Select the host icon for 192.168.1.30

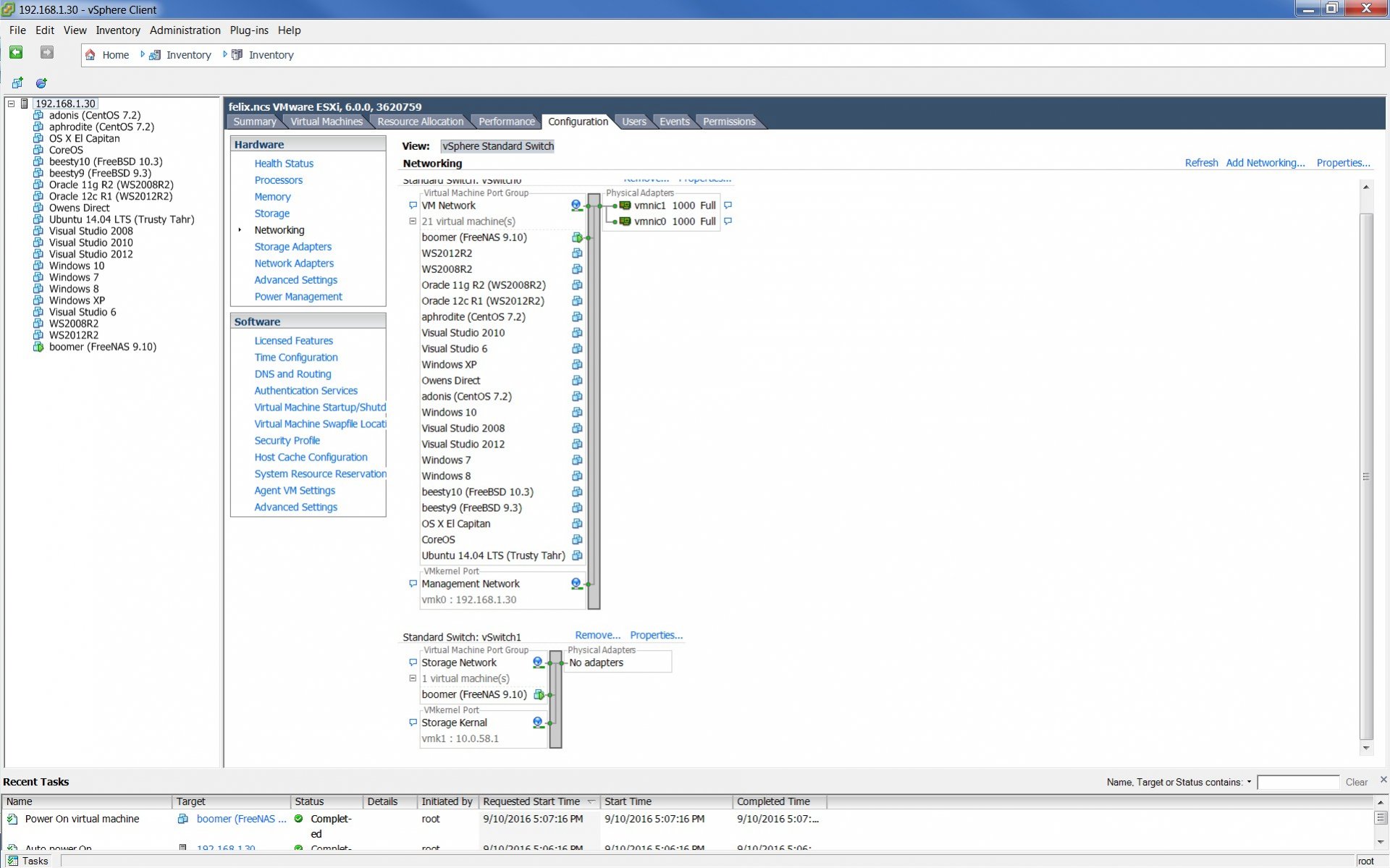(25, 104)
